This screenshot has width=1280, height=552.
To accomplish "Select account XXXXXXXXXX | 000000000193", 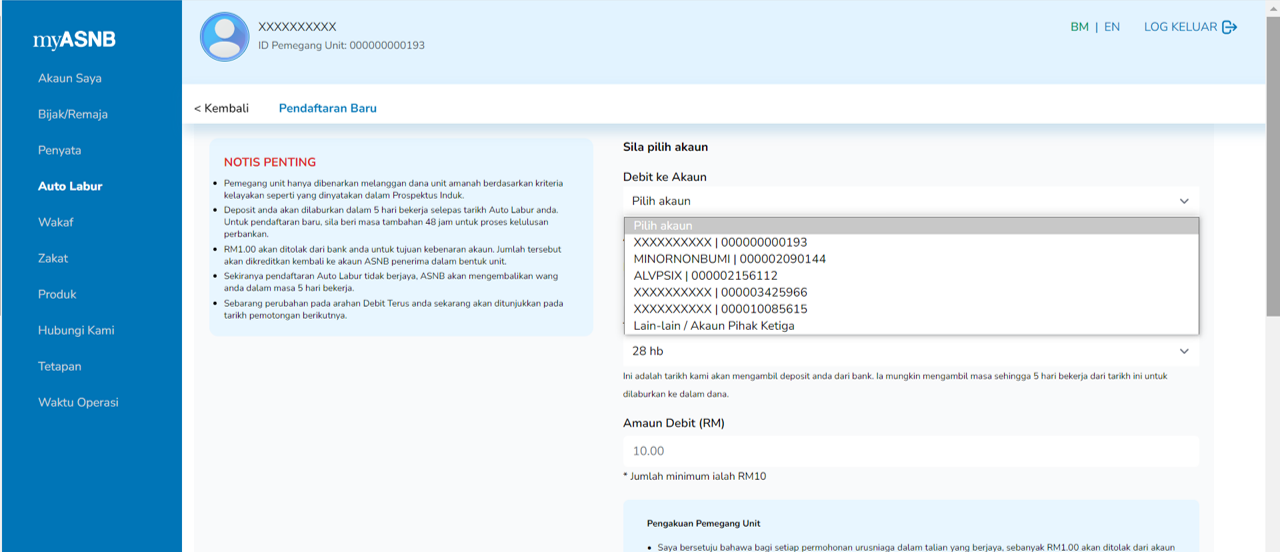I will click(911, 242).
